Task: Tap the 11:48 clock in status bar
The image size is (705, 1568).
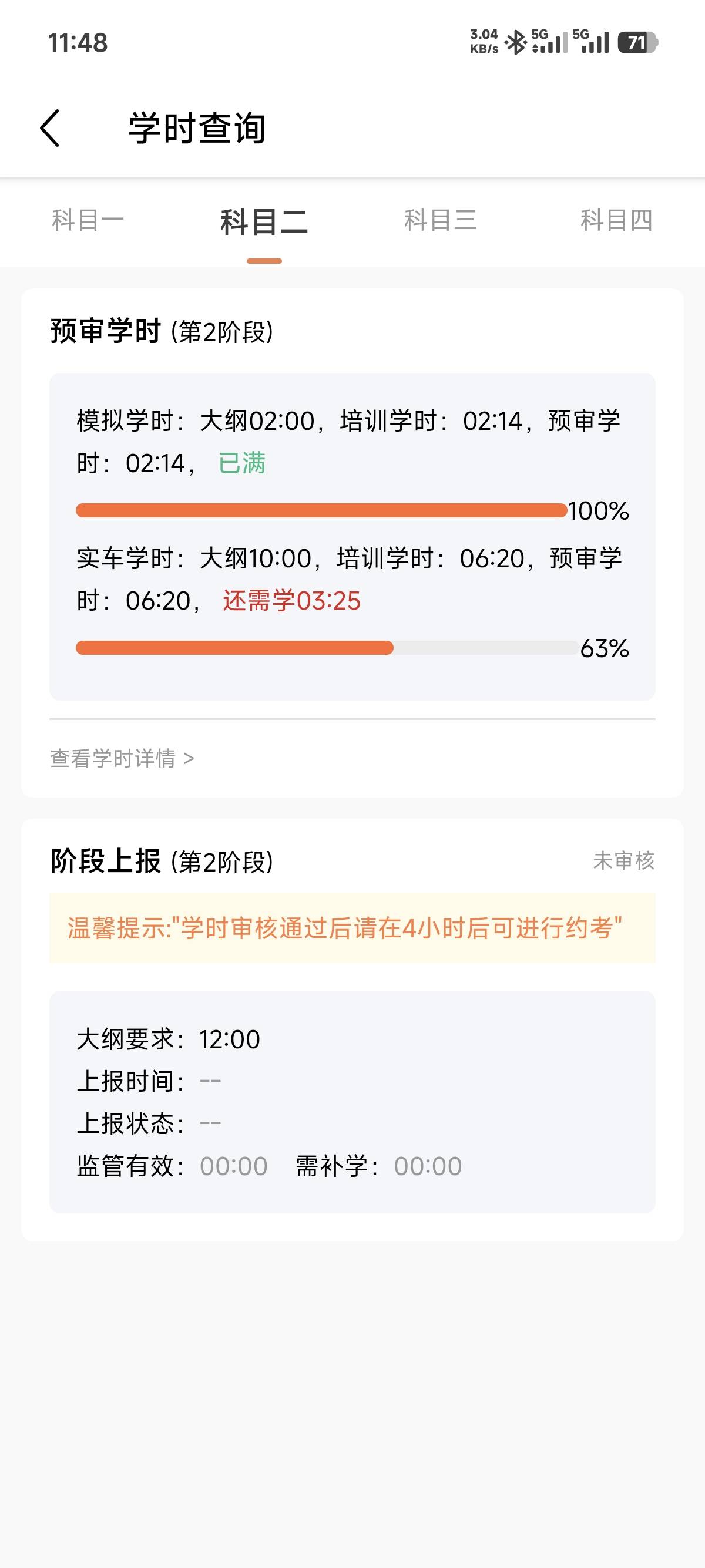Action: (x=78, y=43)
